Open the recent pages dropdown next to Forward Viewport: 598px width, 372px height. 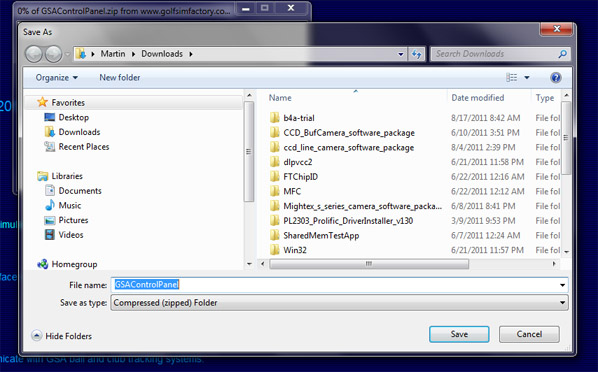point(68,54)
